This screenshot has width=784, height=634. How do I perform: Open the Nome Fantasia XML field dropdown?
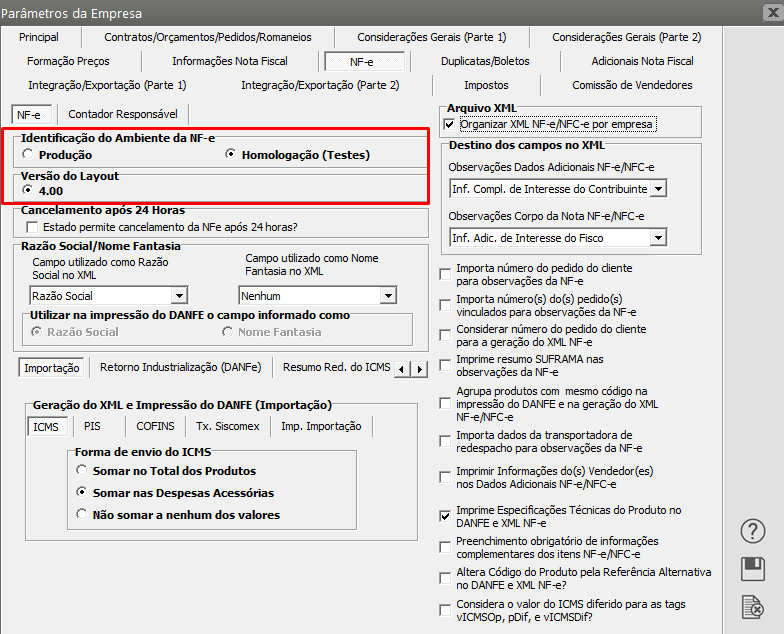(388, 296)
